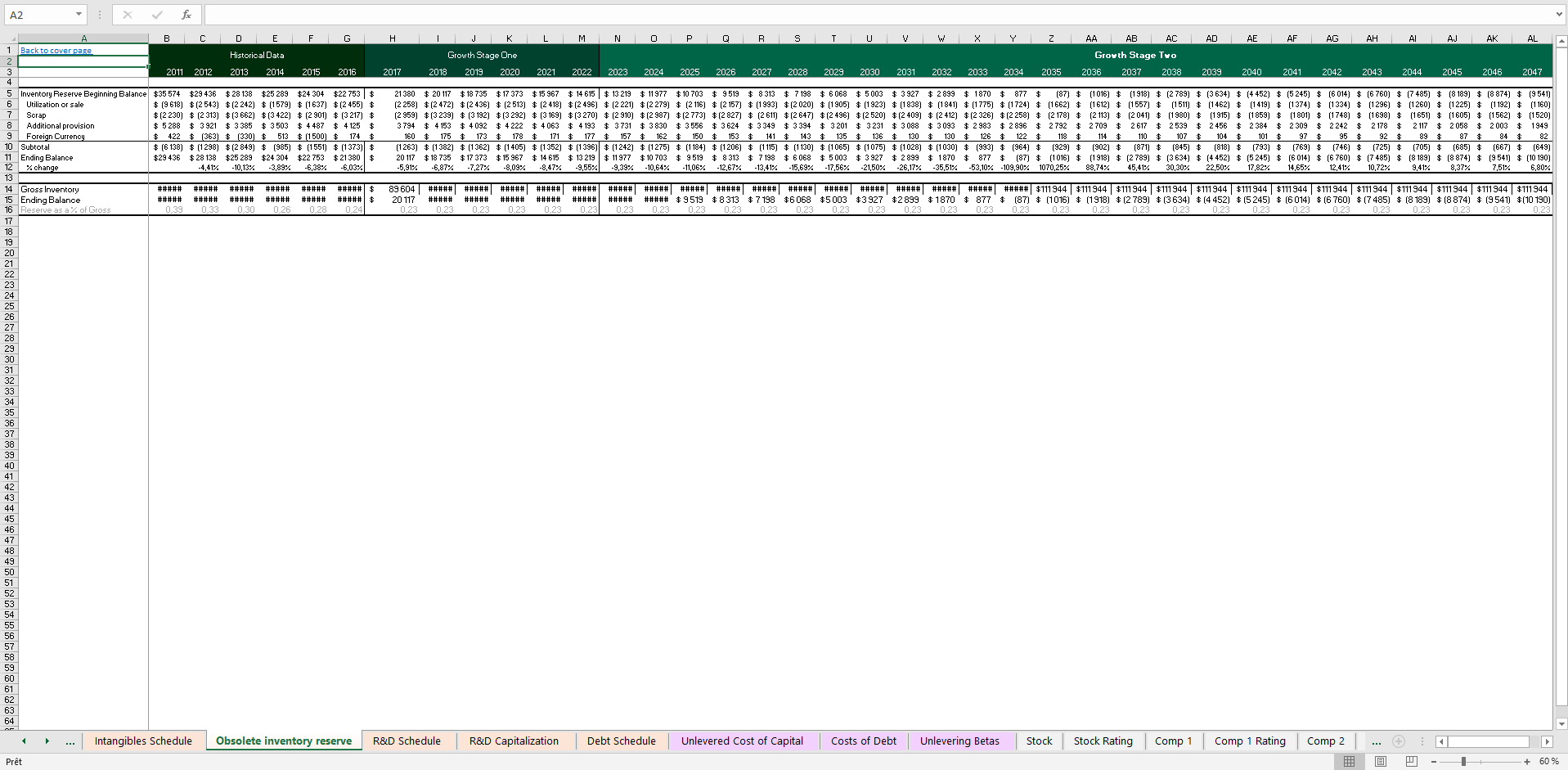
Task: Follow the Back to cover page link
Action: (x=56, y=51)
